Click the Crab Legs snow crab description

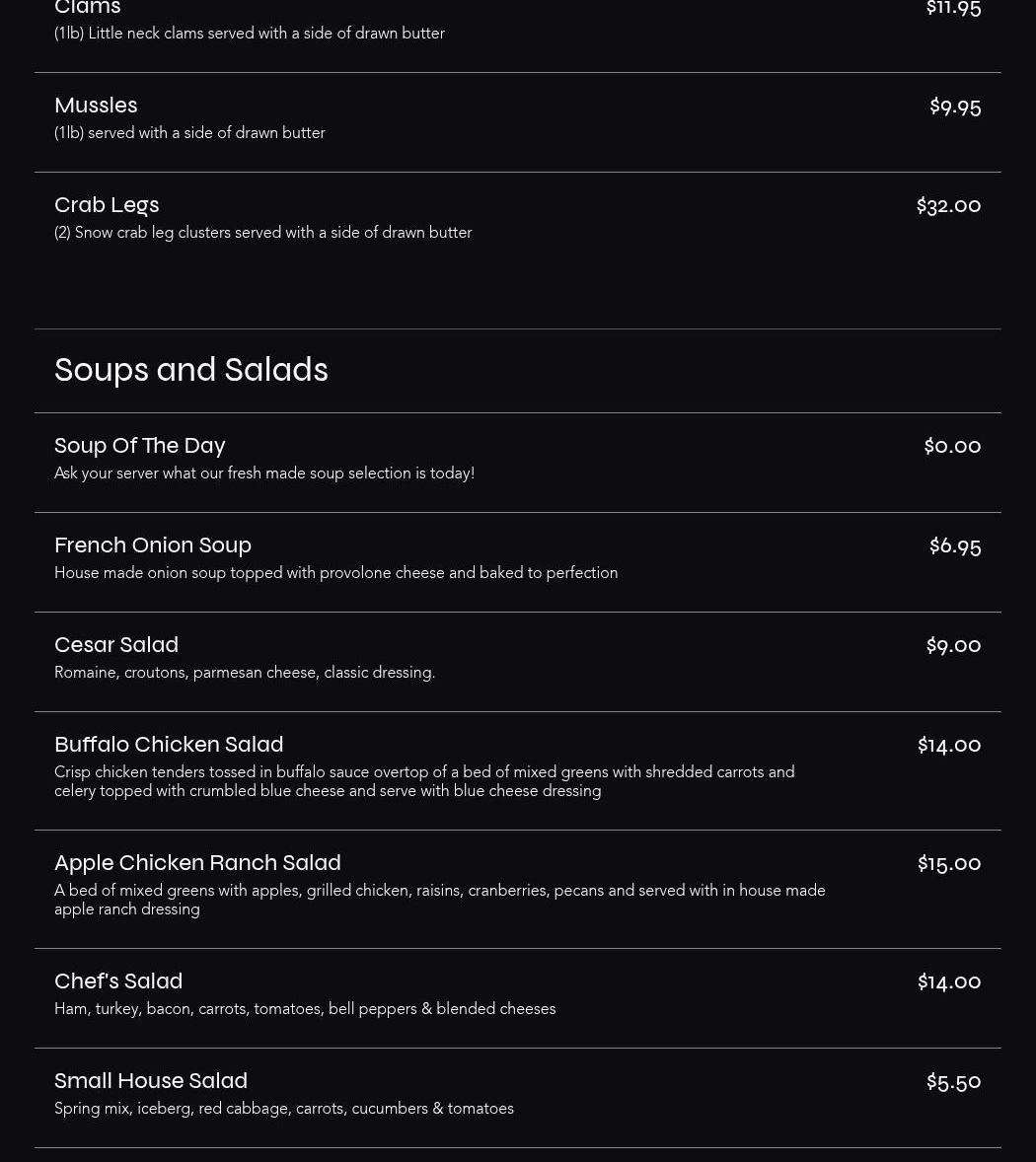[x=263, y=233]
